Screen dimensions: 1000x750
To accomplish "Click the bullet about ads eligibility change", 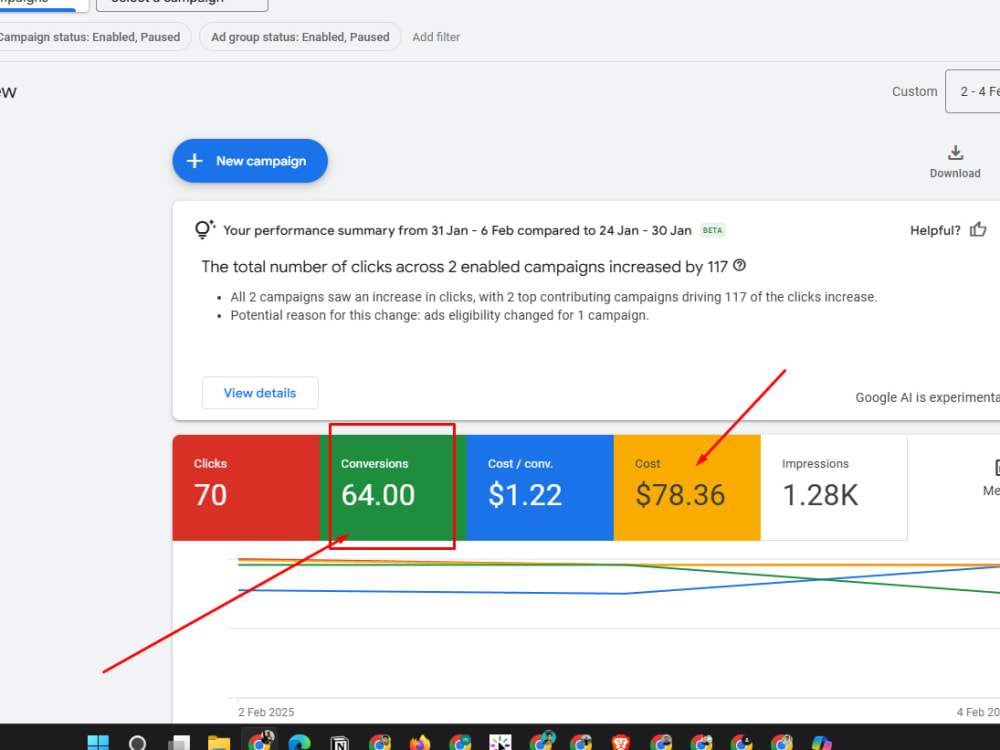I will pyautogui.click(x=439, y=315).
